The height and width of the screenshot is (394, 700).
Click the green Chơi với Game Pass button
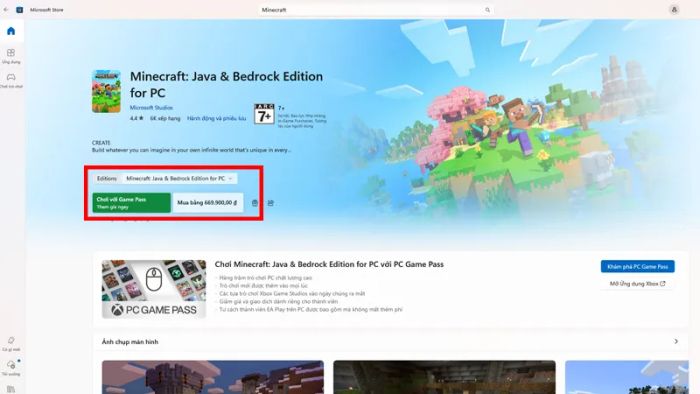131,203
